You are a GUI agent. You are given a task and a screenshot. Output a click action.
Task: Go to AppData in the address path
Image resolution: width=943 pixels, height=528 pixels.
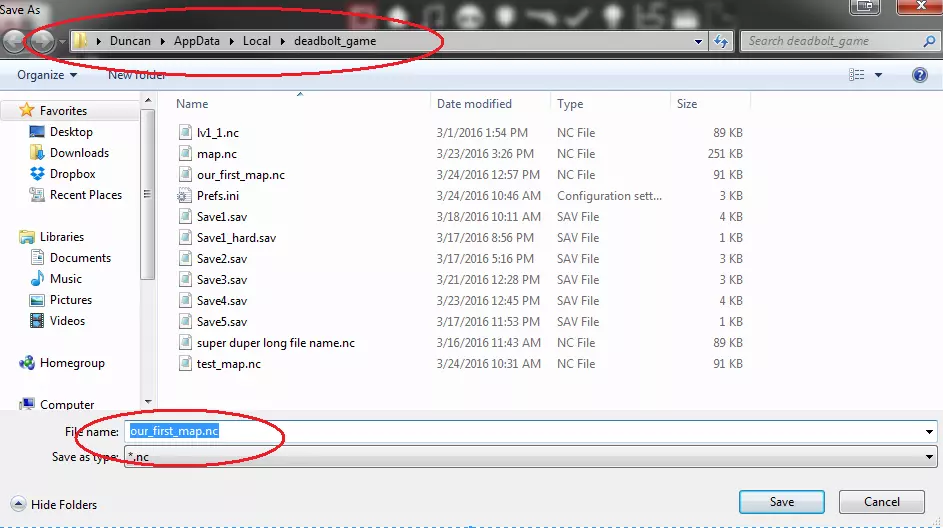tap(197, 41)
